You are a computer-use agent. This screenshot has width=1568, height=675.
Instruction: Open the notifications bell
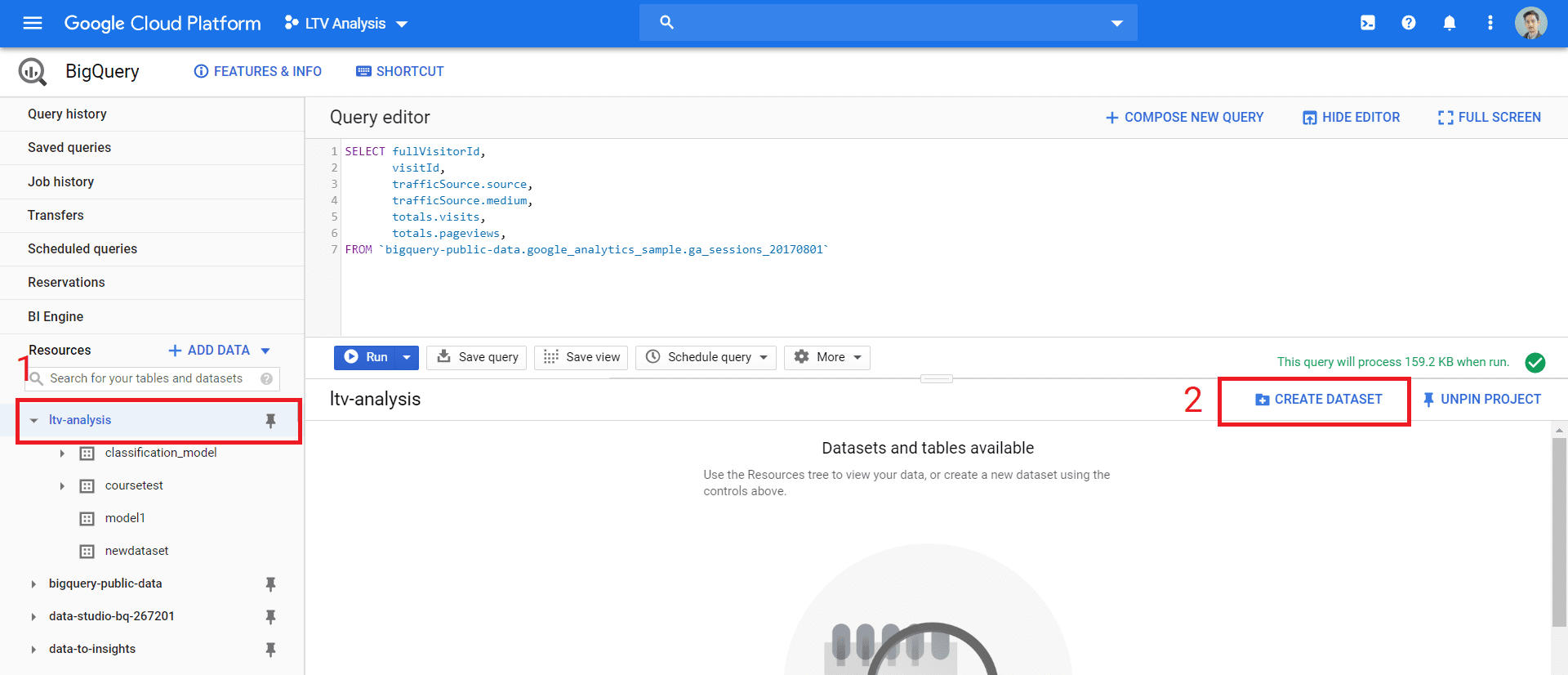point(1450,23)
